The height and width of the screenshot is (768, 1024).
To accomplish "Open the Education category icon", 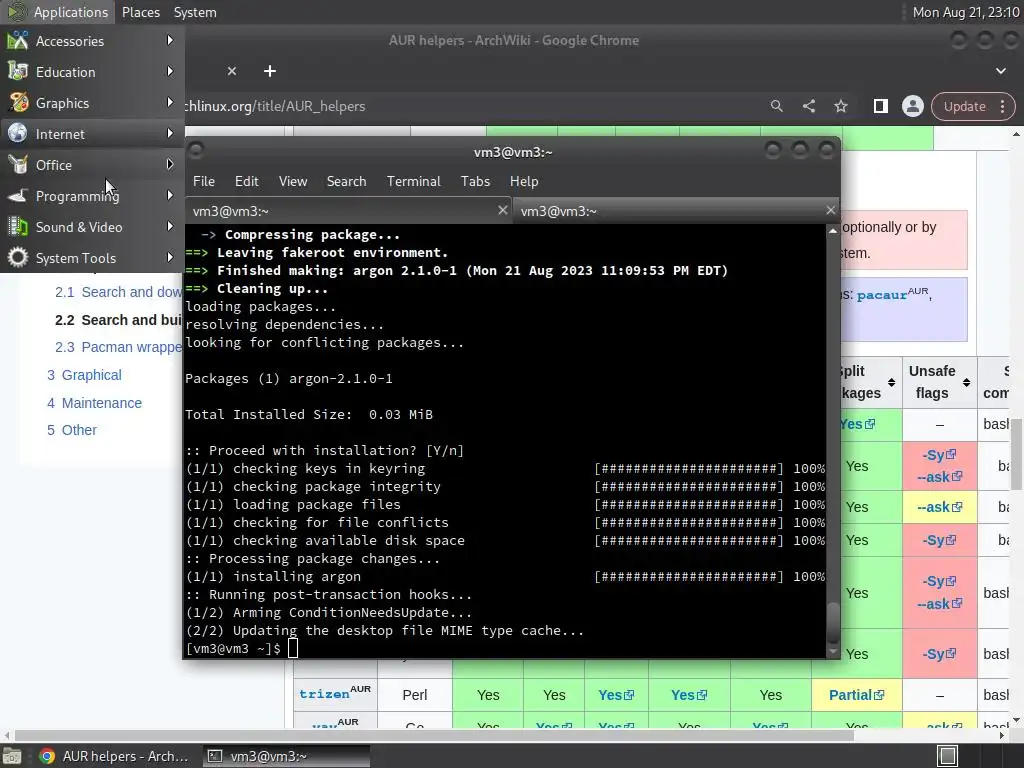I will 18,72.
